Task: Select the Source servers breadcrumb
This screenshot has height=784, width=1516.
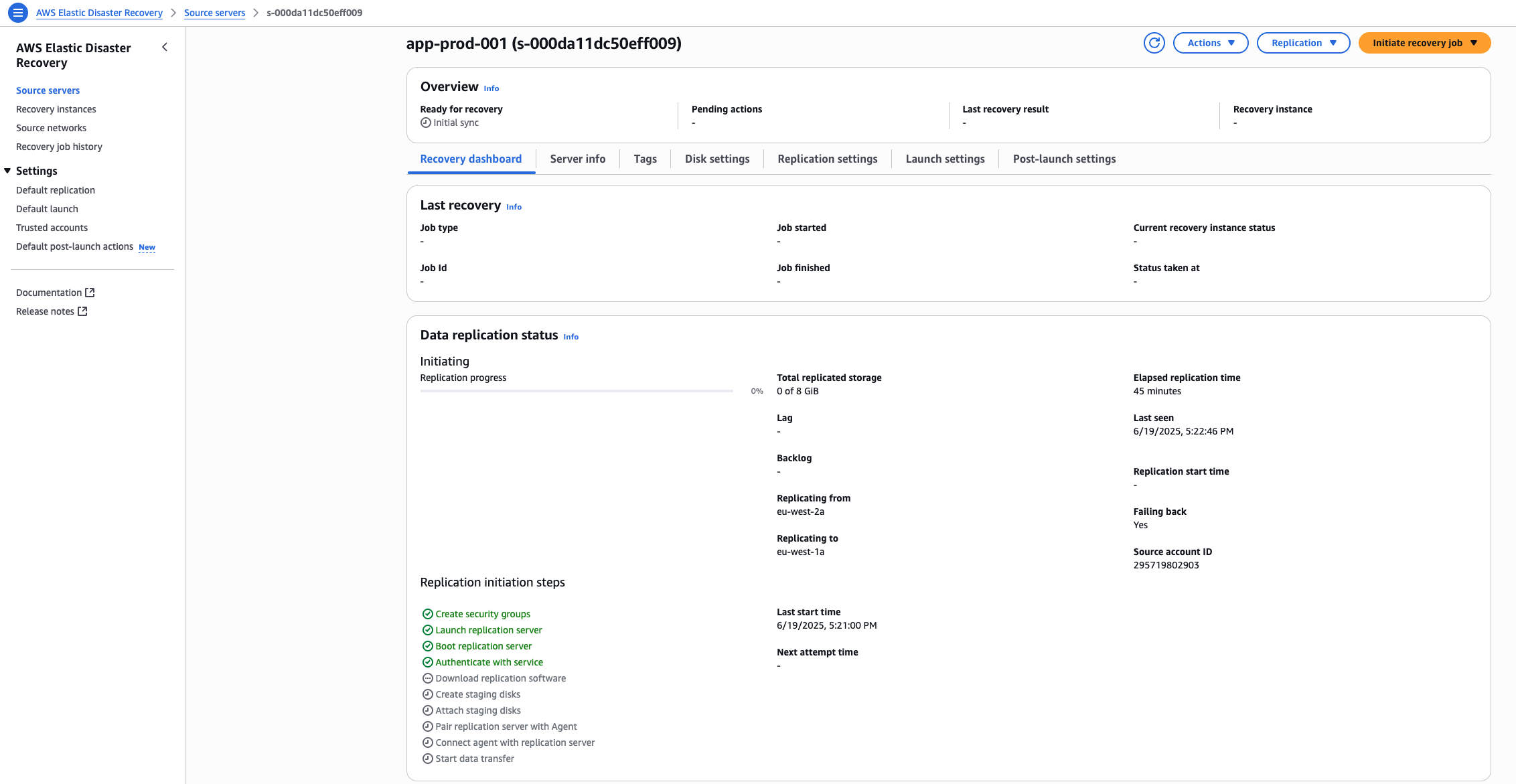Action: (214, 12)
